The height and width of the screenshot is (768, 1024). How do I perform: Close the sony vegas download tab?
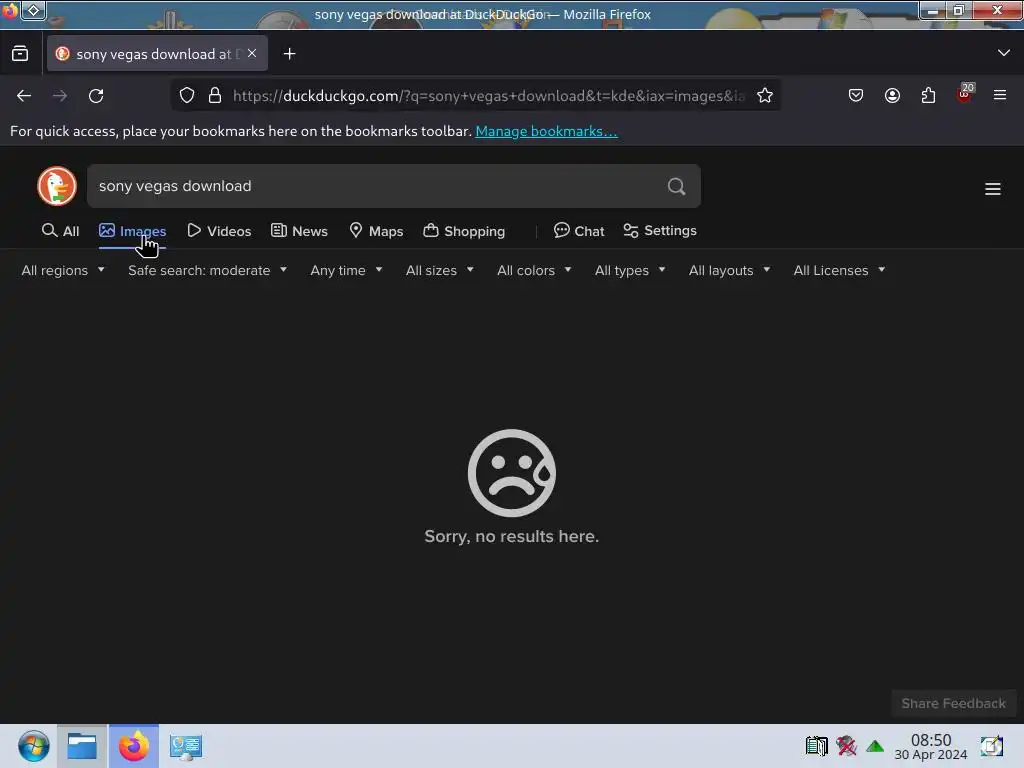click(252, 54)
